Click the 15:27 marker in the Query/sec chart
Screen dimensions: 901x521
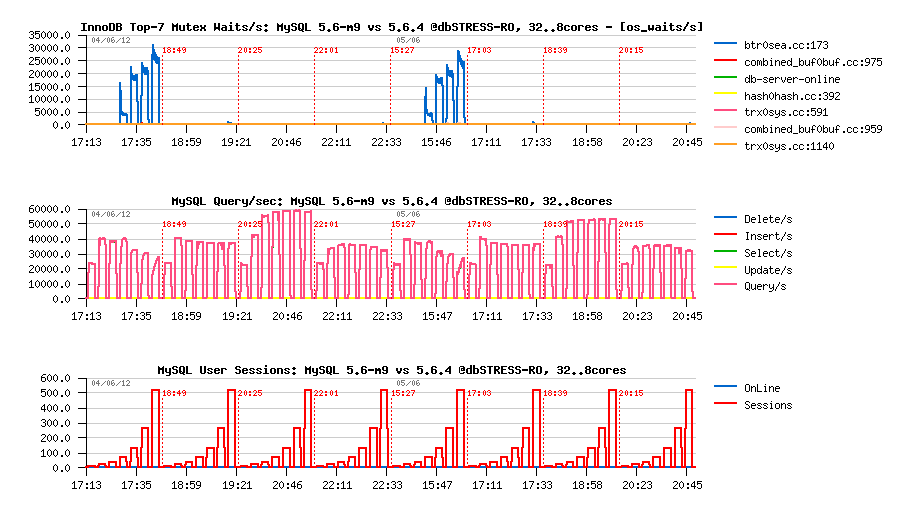[x=402, y=225]
